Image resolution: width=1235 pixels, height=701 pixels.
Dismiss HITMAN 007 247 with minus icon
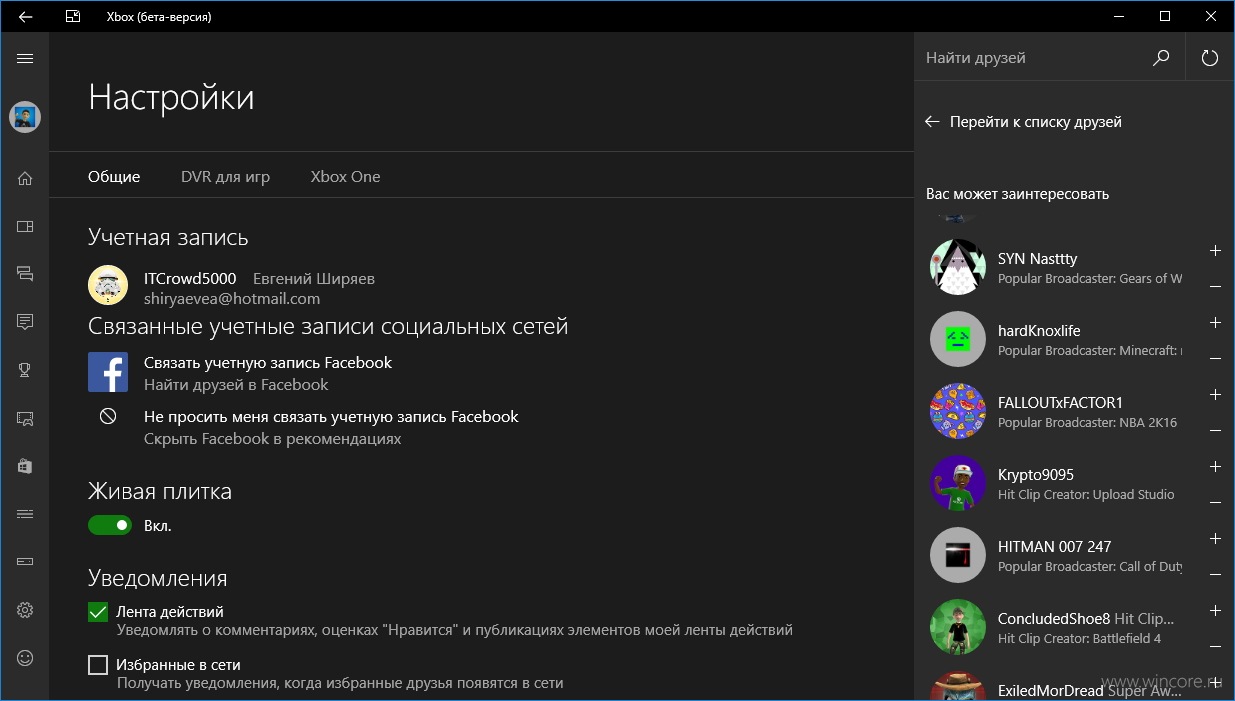[1215, 575]
